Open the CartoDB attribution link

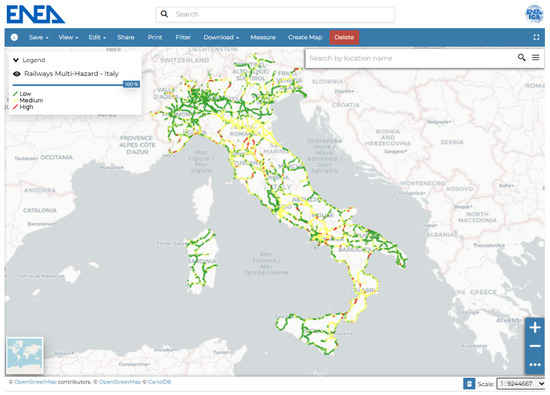coord(159,382)
